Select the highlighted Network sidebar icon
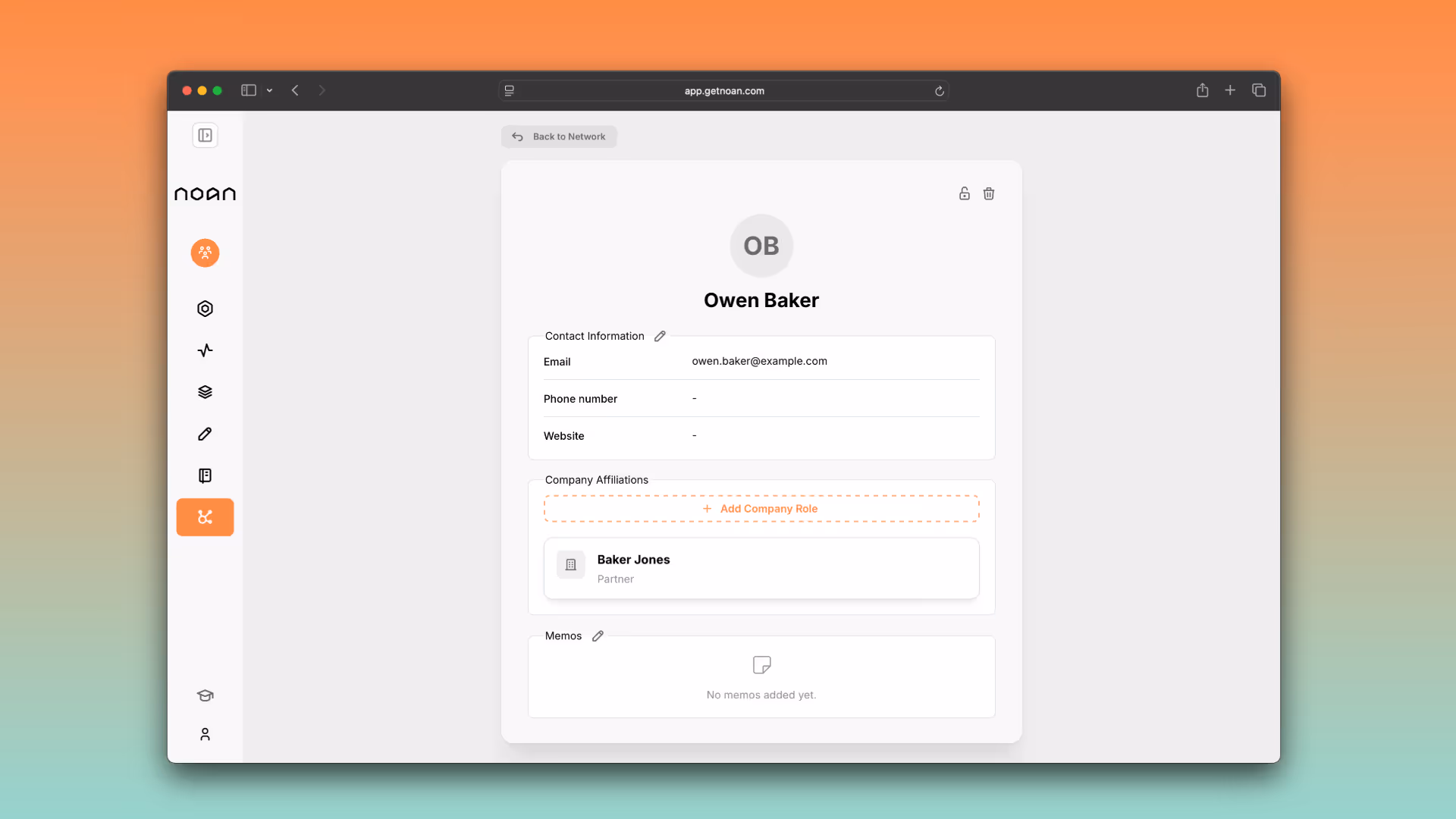Image resolution: width=1456 pixels, height=819 pixels. click(x=205, y=517)
